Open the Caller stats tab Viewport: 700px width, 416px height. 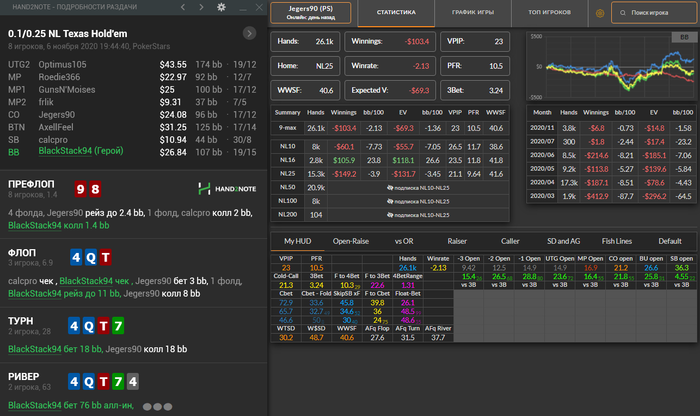coord(510,241)
